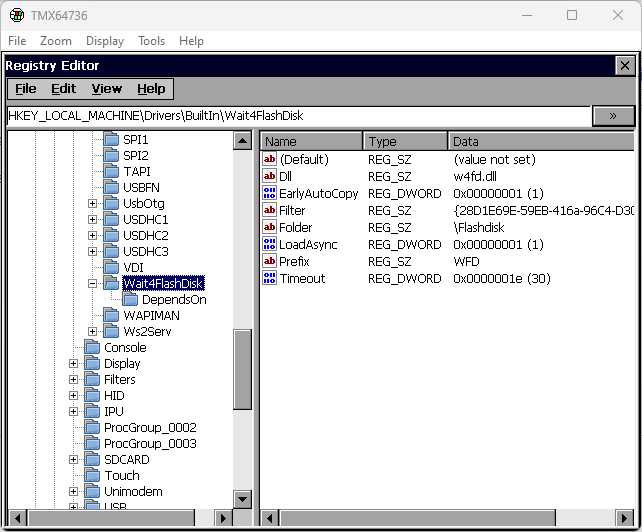This screenshot has height=532, width=642.
Task: Select the TAPI folder icon
Action: [x=111, y=172]
